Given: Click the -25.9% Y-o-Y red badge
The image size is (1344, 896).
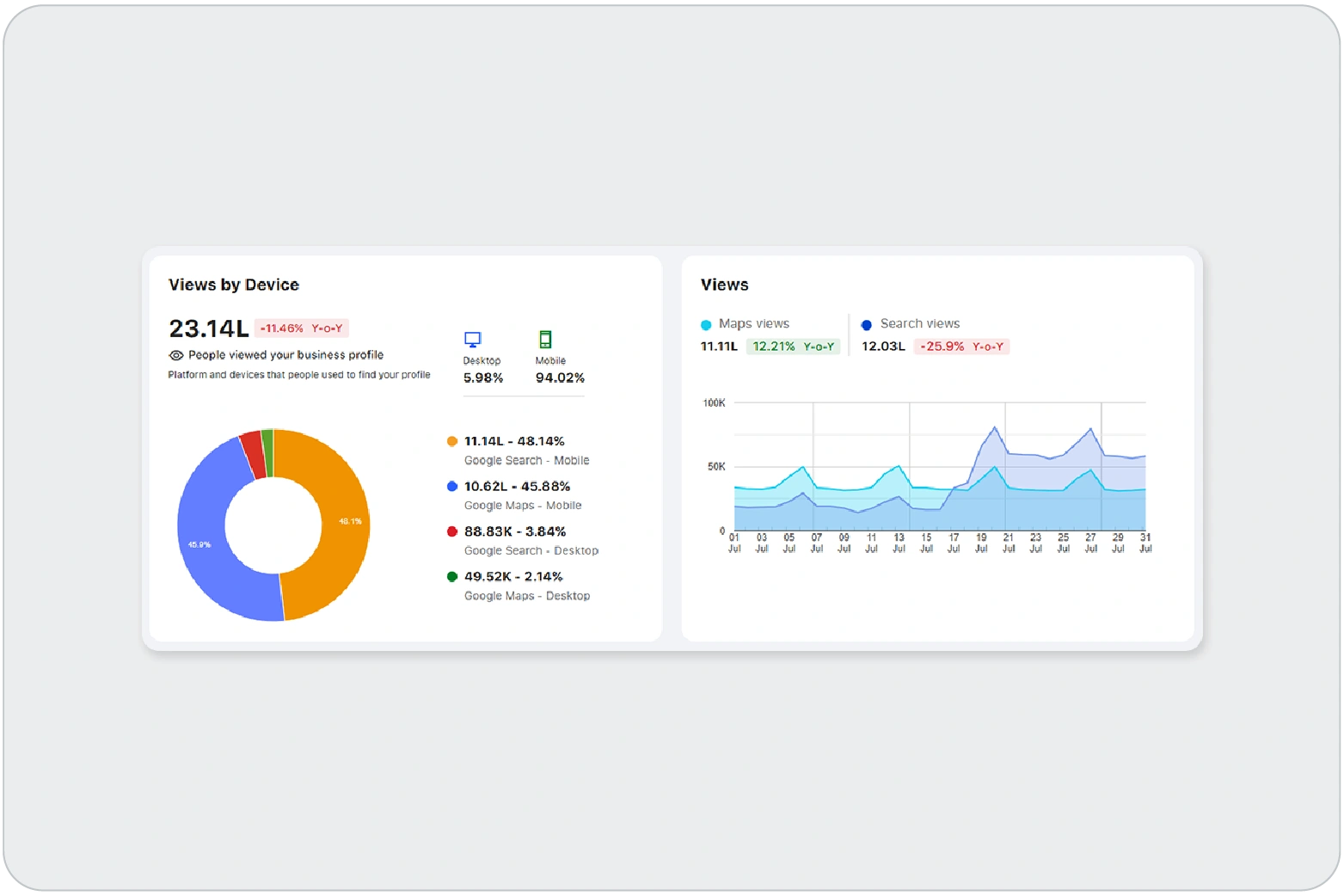Looking at the screenshot, I should click(960, 347).
